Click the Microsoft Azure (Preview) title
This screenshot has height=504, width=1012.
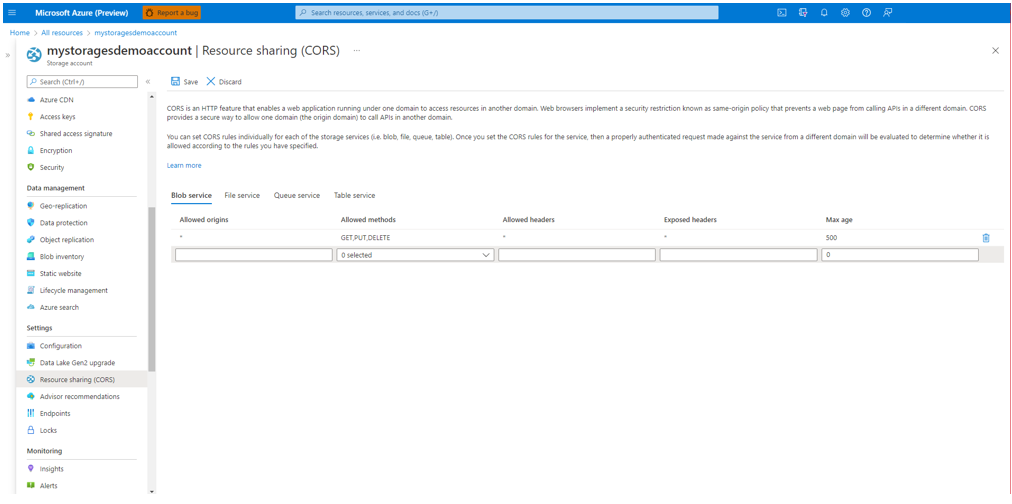coord(81,12)
